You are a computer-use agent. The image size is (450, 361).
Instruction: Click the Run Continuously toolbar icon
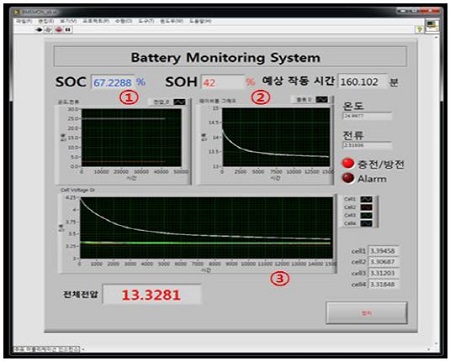point(49,30)
